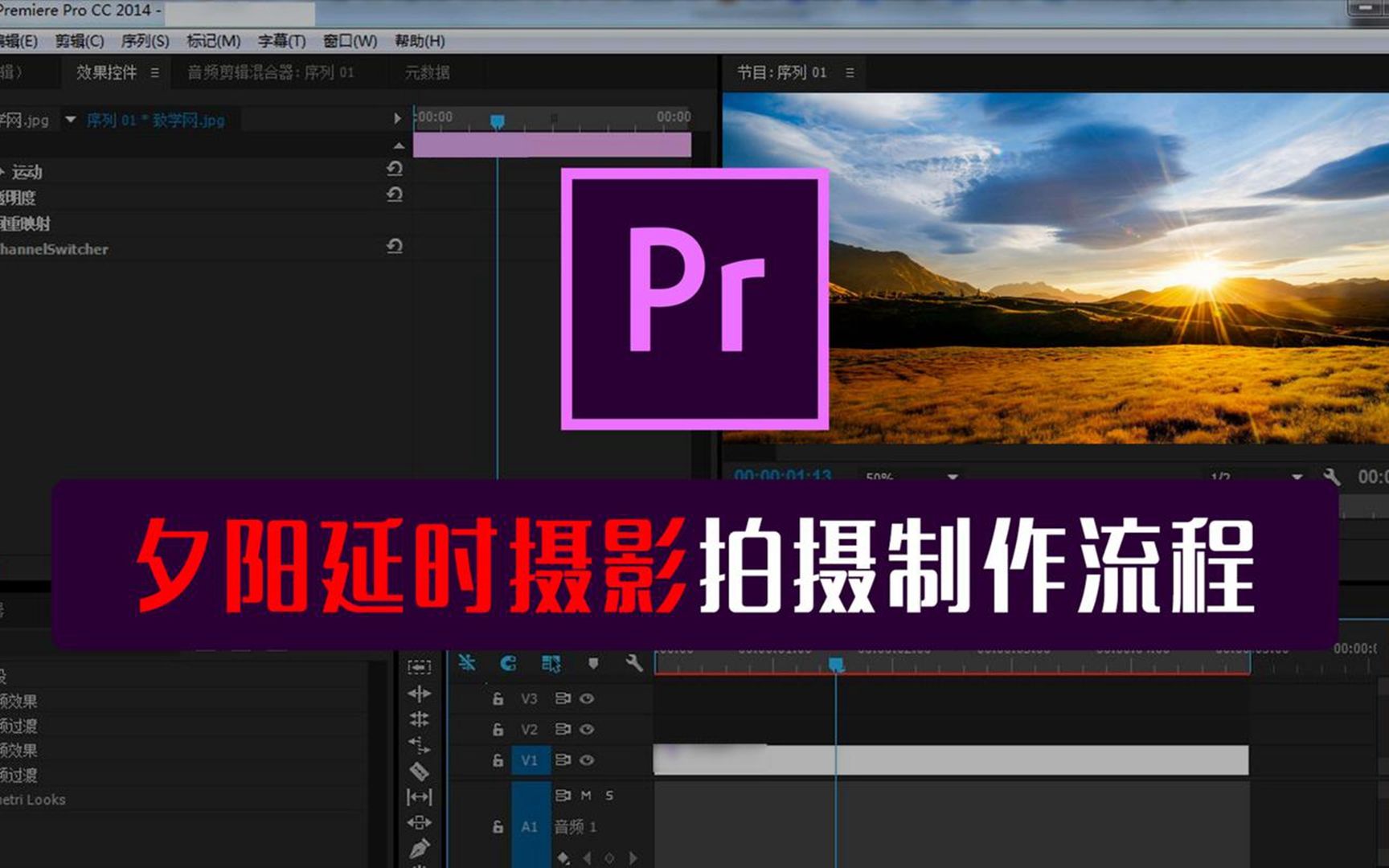Select the Slip tool
Viewport: 1389px width, 868px height.
pyautogui.click(x=419, y=796)
